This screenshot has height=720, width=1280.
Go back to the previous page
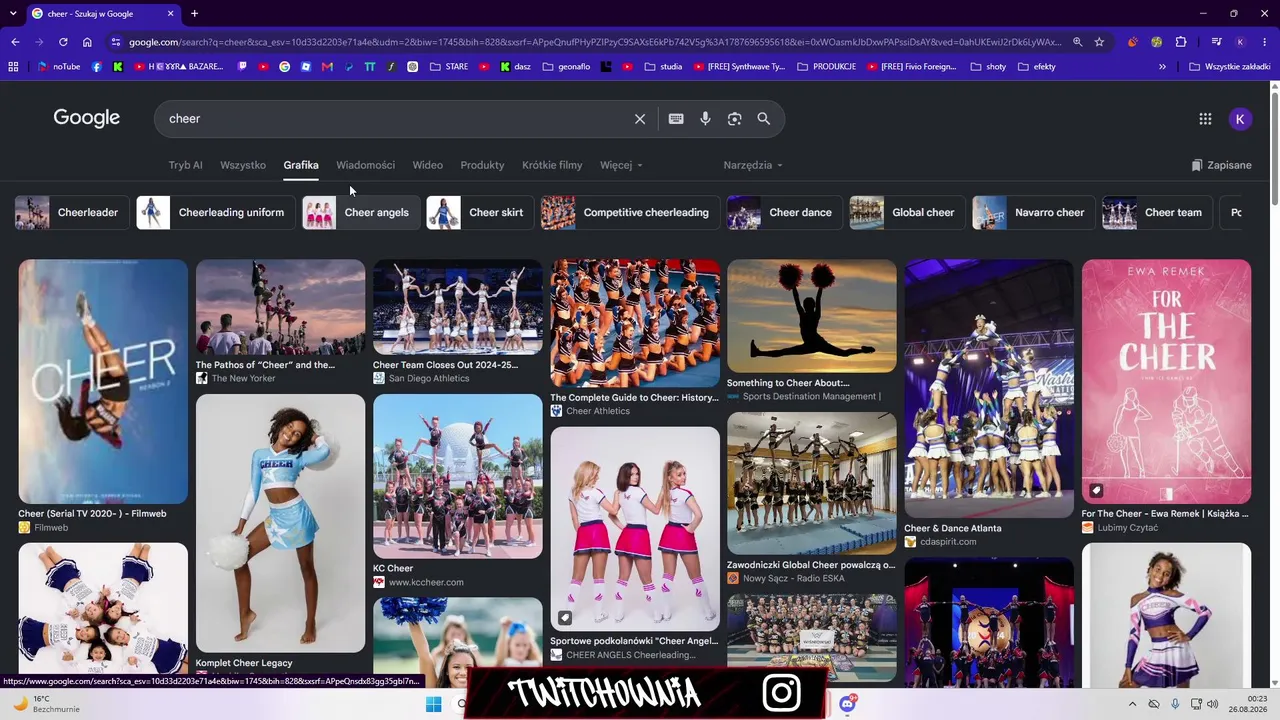click(15, 42)
